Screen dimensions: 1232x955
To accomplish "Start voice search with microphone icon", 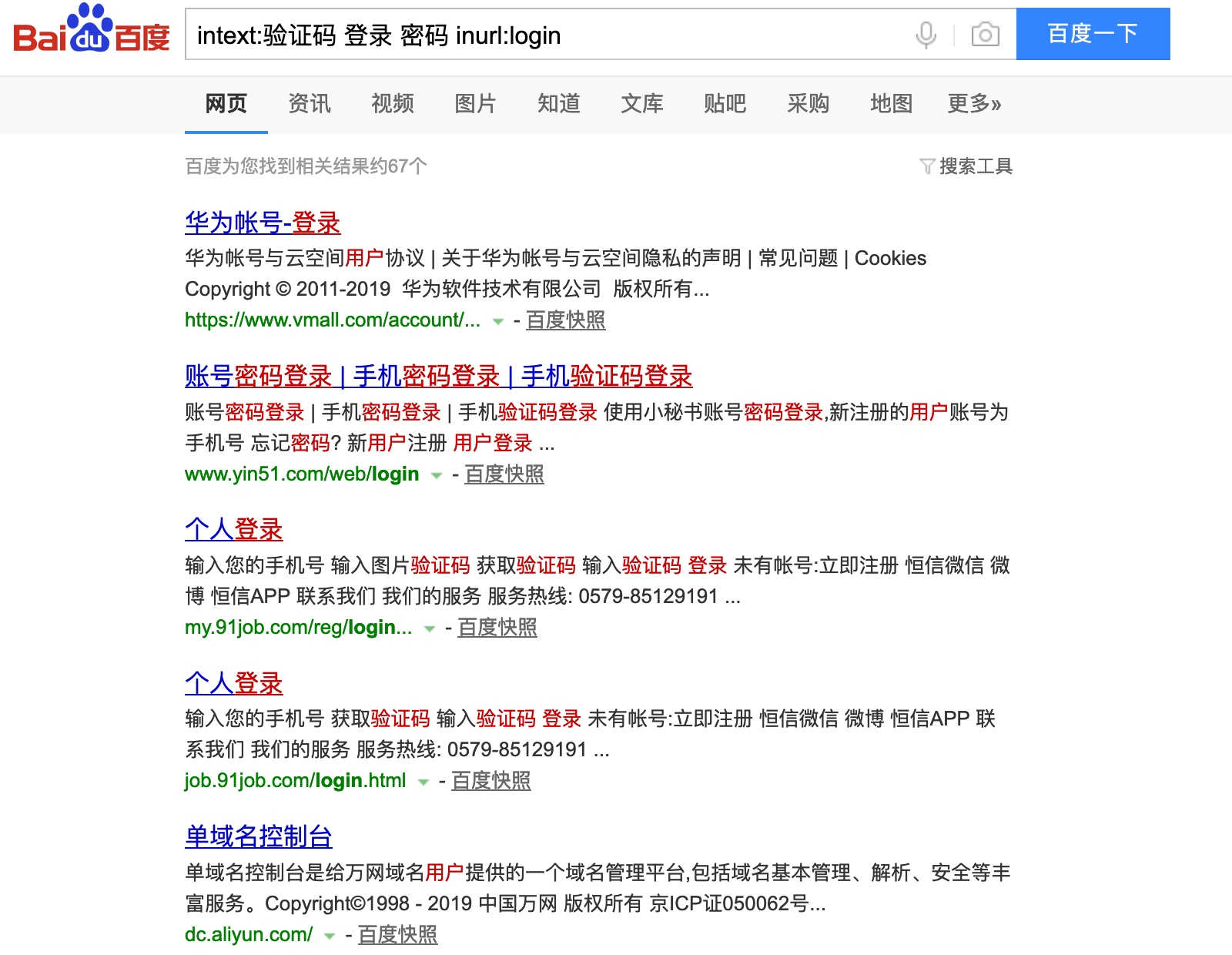I will [x=926, y=35].
